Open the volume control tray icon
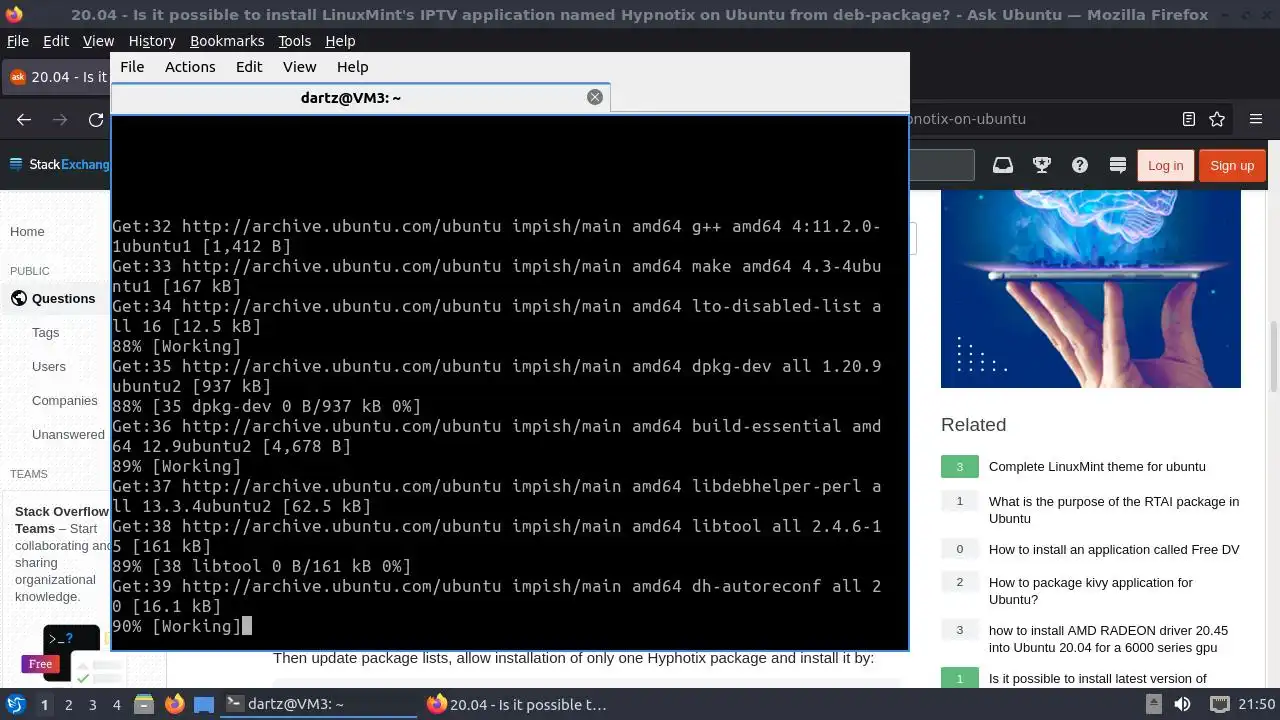Viewport: 1280px width, 720px height. tap(1182, 704)
